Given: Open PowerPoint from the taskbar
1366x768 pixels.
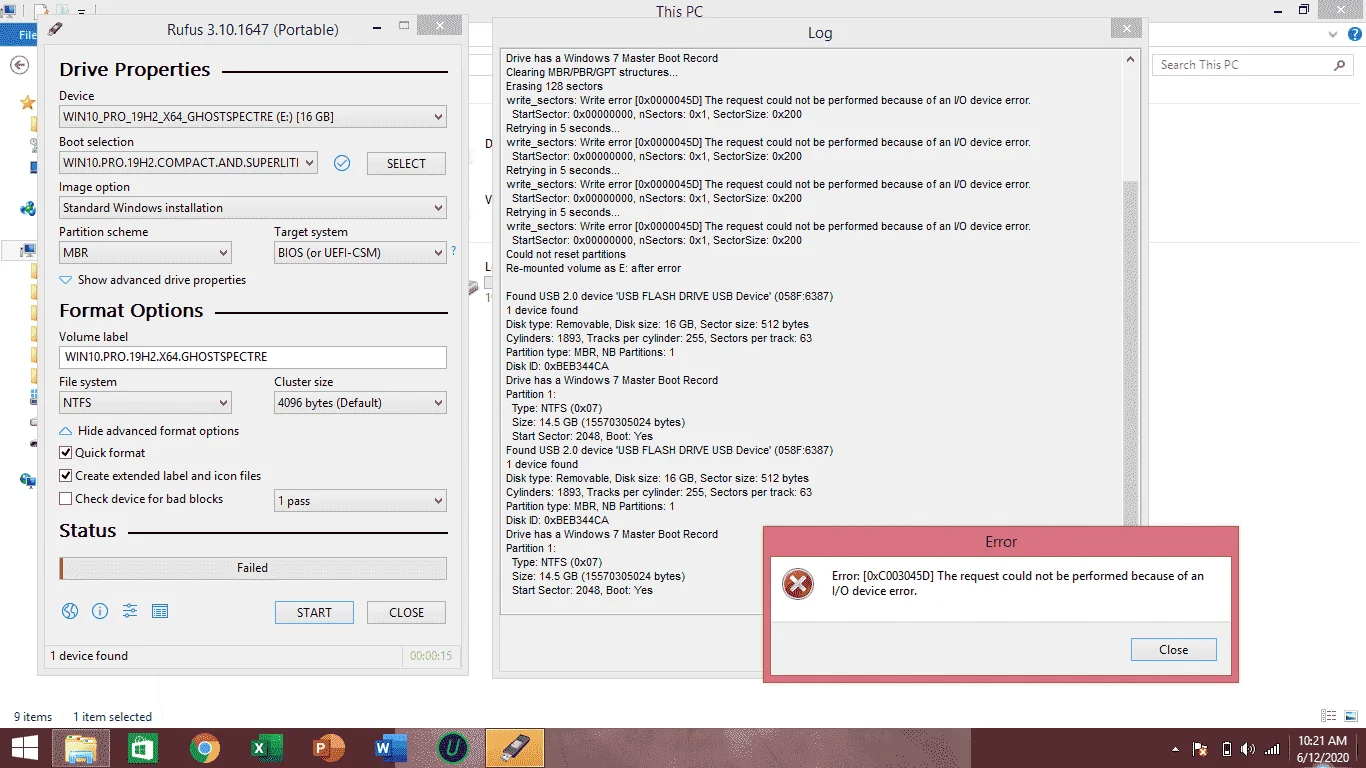Looking at the screenshot, I should pos(329,748).
